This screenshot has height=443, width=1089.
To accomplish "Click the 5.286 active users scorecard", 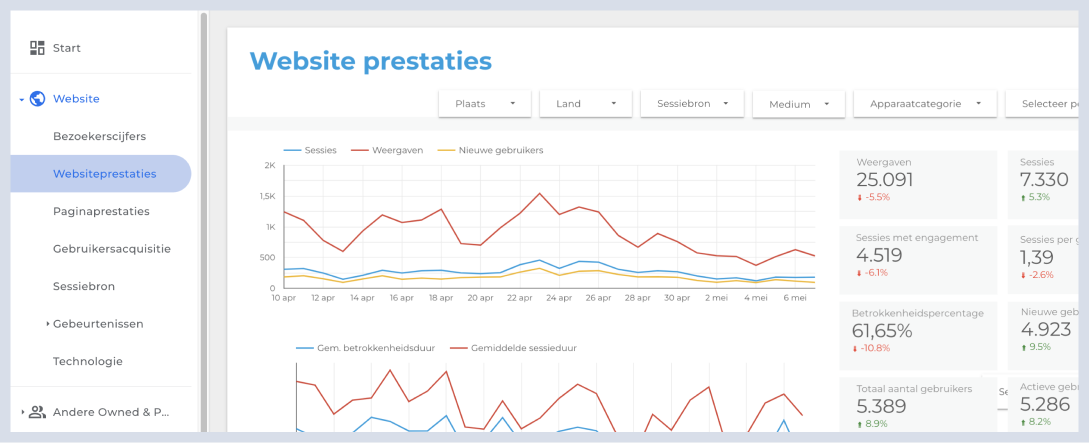I will pyautogui.click(x=1043, y=404).
